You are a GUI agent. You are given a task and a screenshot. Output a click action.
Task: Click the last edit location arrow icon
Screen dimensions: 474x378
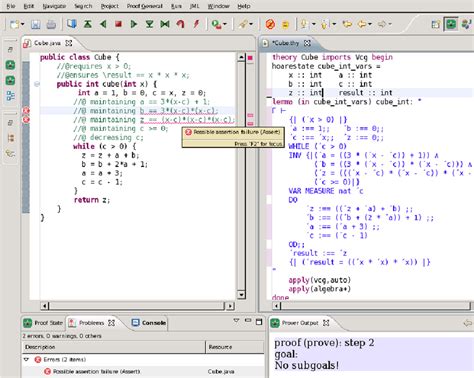point(347,24)
